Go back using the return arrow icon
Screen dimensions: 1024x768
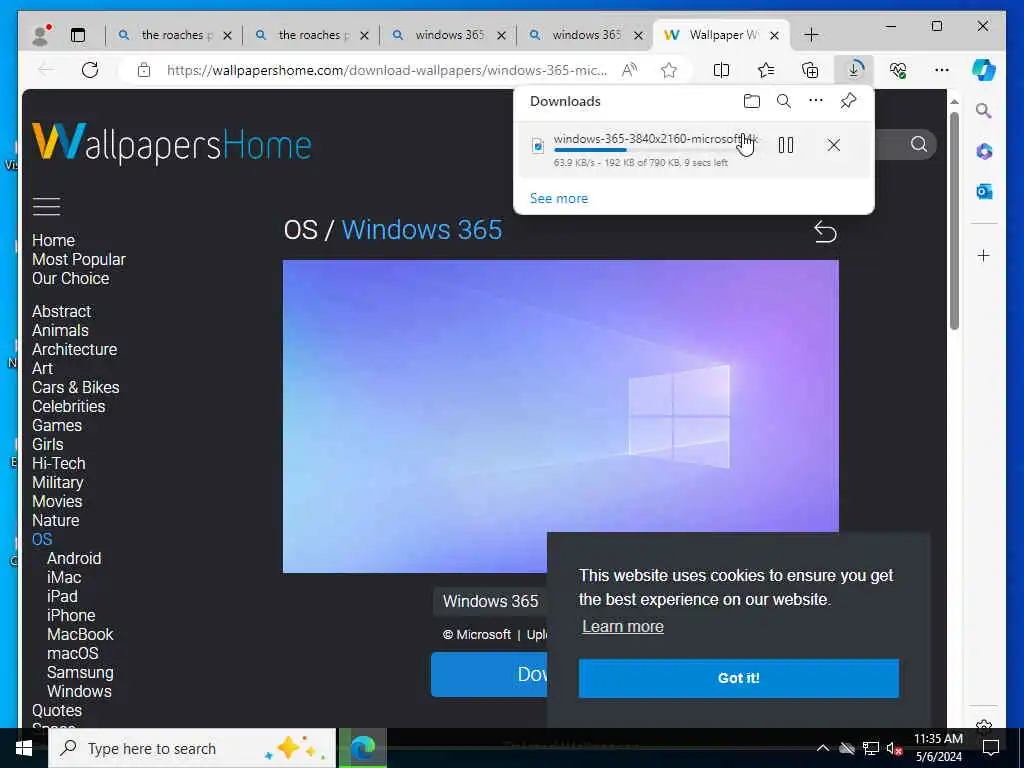[x=825, y=231]
